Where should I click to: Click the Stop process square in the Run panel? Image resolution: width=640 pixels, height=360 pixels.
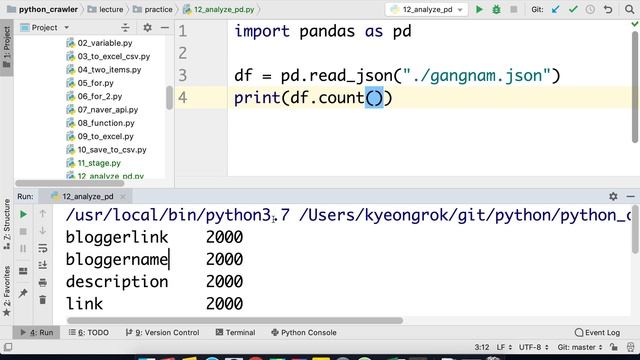(23, 231)
